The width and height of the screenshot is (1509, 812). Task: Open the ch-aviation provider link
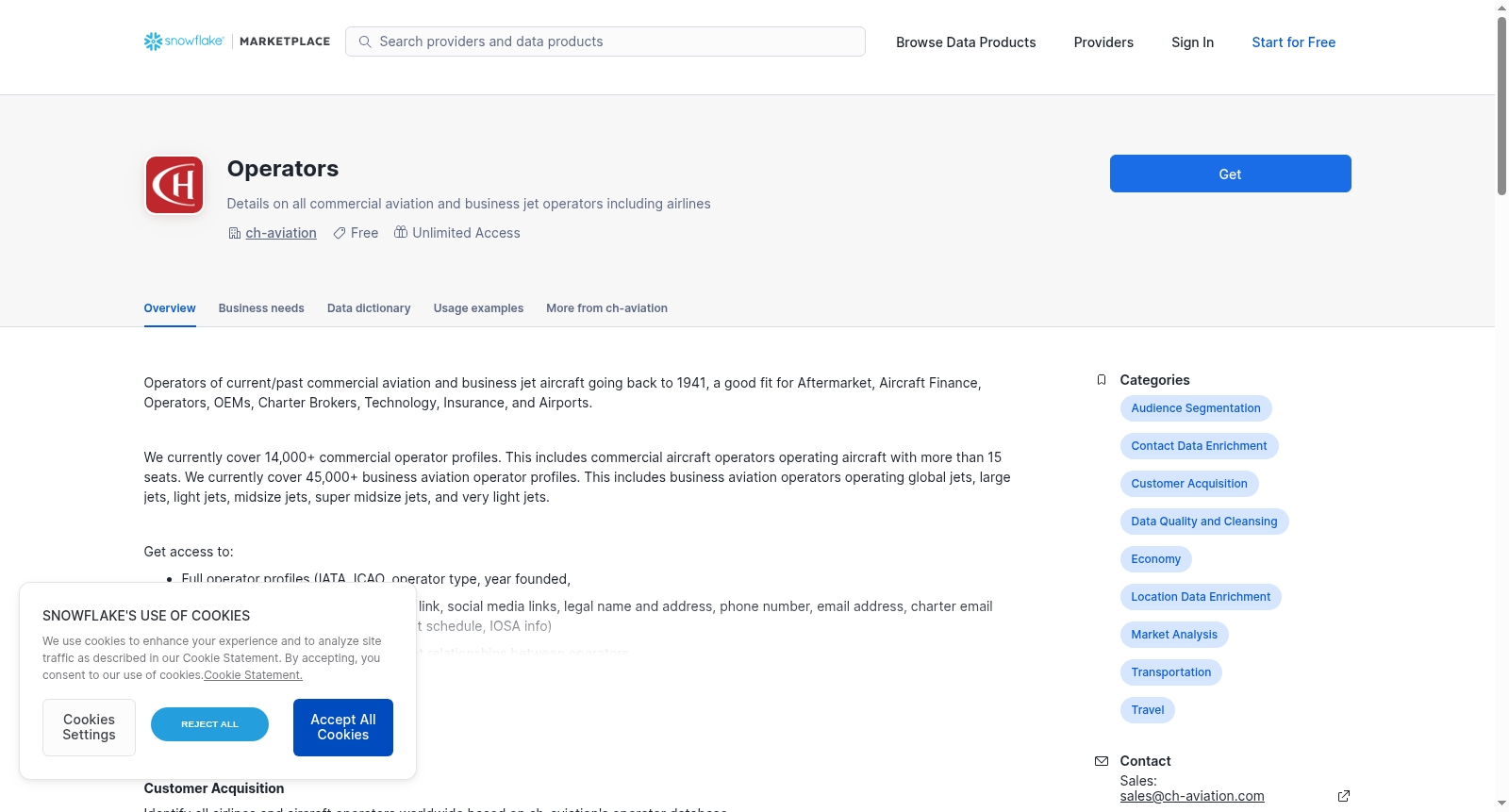point(281,233)
